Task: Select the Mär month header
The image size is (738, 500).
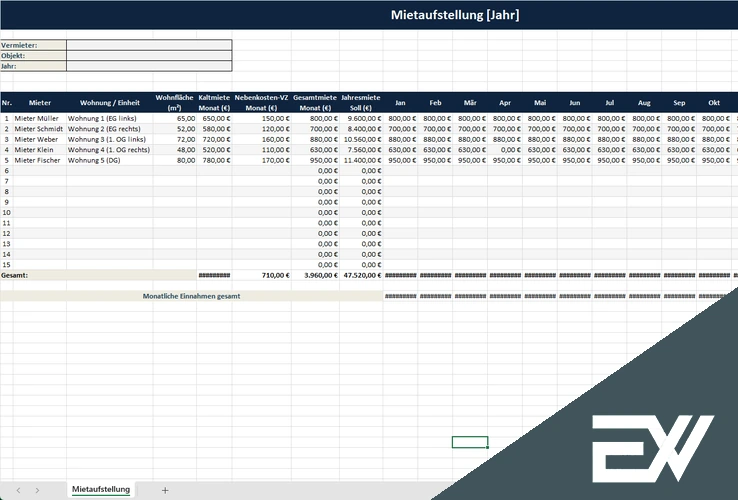Action: tap(470, 103)
